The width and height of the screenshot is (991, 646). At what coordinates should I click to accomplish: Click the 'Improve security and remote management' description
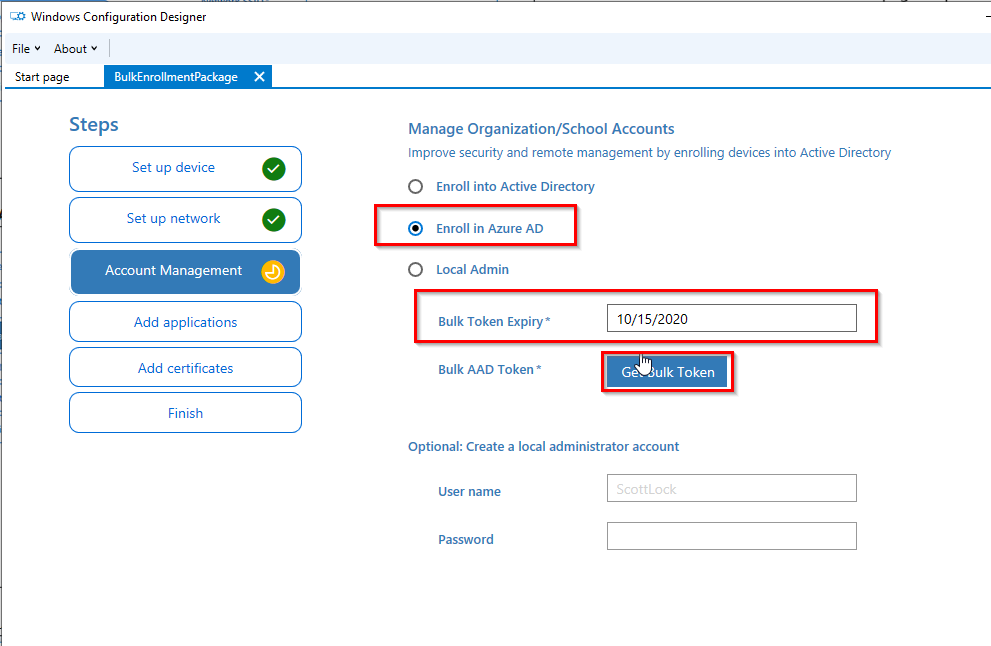tap(649, 152)
